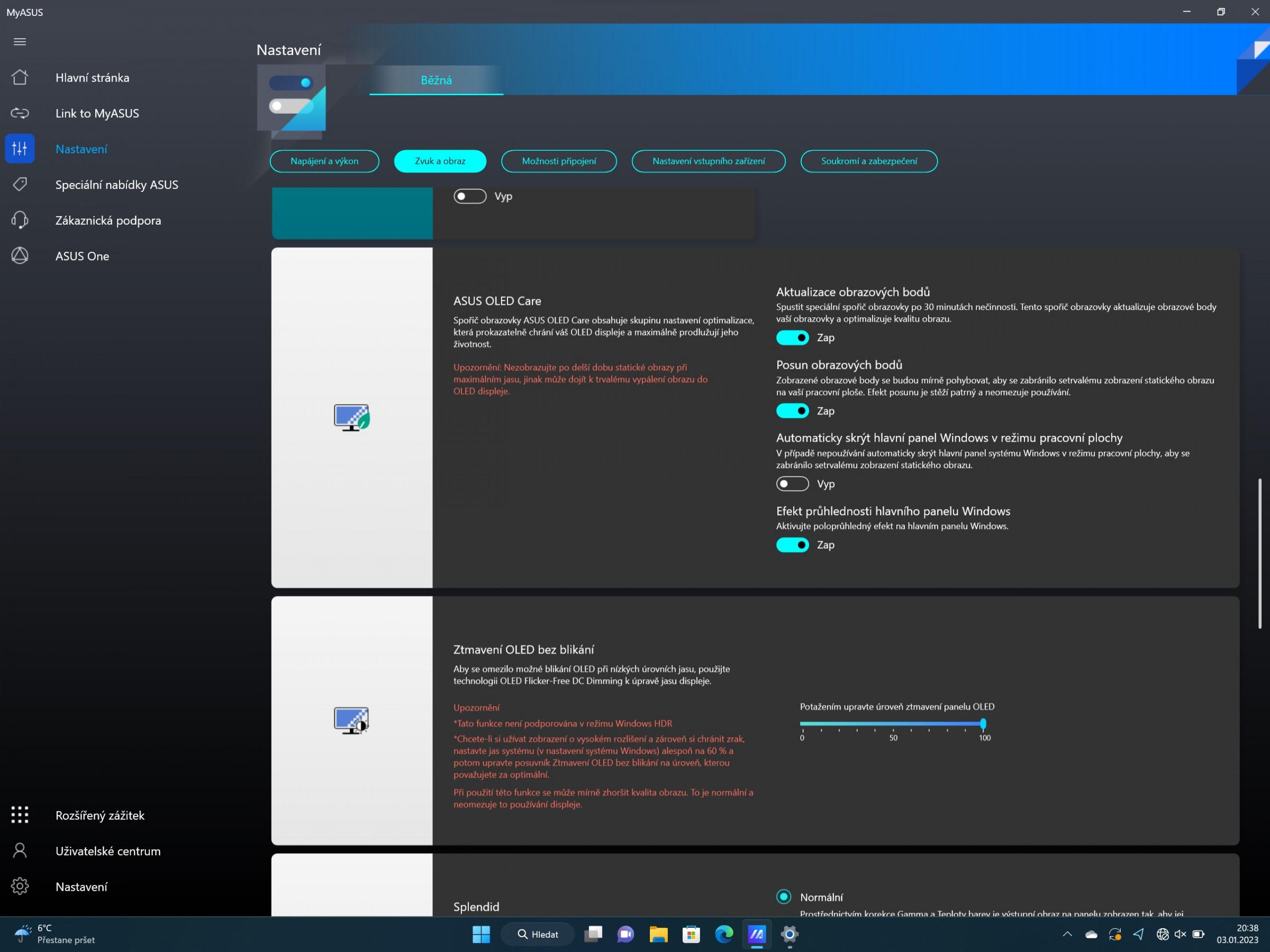The height and width of the screenshot is (952, 1270).
Task: Open Rozšířený zážitek grid icon
Action: pos(20,815)
